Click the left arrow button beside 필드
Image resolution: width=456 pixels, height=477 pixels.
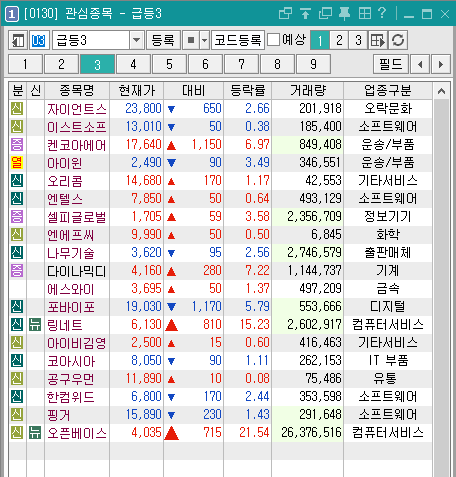tap(420, 64)
